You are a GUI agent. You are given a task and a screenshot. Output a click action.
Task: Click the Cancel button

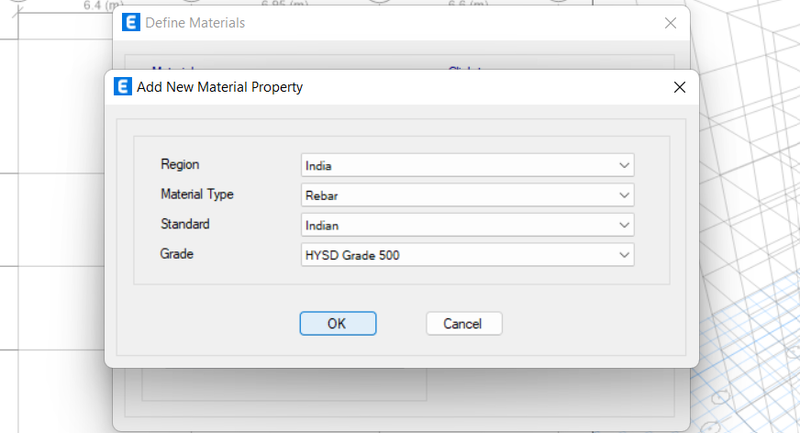coord(464,323)
